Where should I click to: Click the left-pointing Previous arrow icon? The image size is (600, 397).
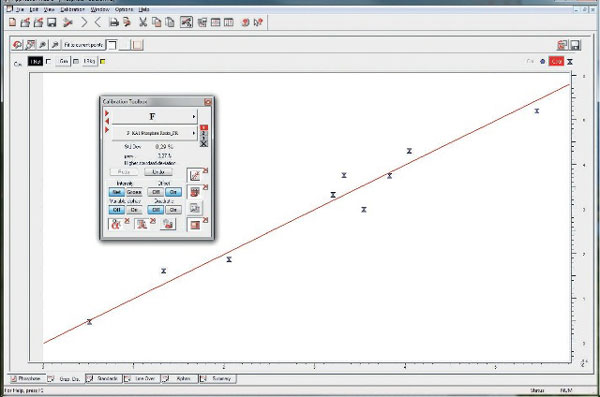(x=98, y=22)
